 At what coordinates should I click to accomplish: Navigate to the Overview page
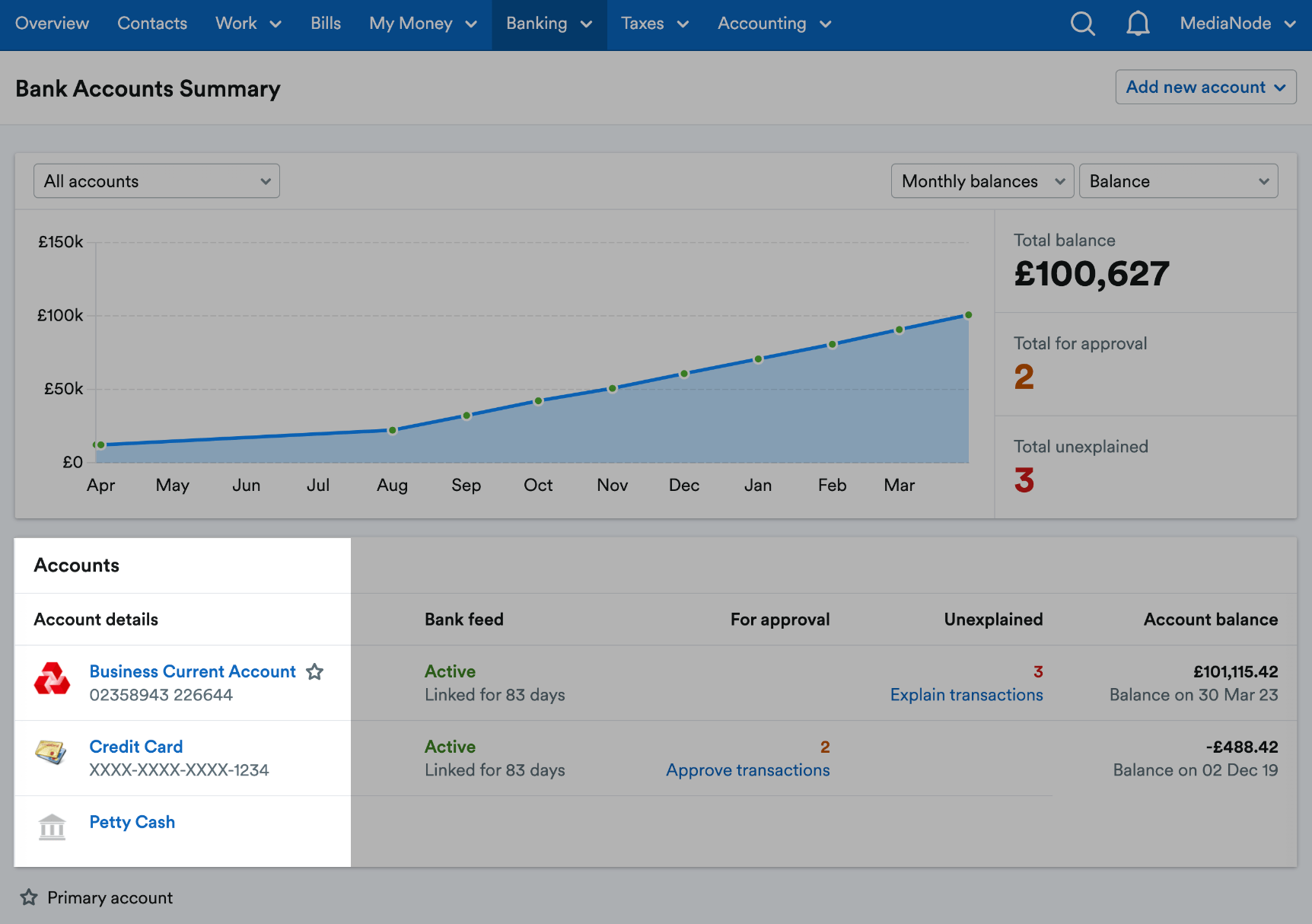tap(51, 24)
